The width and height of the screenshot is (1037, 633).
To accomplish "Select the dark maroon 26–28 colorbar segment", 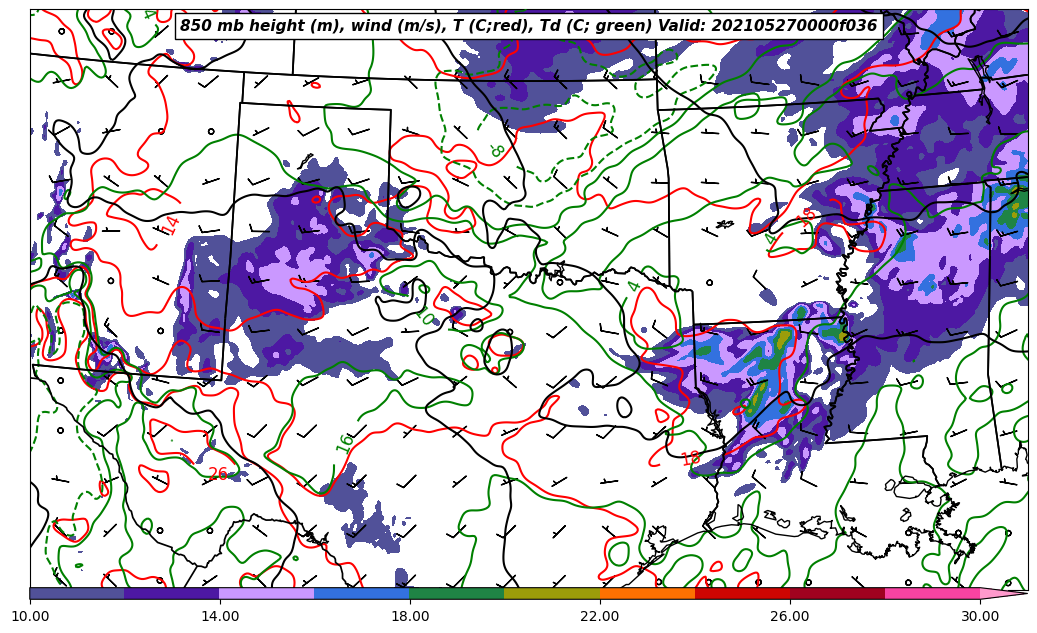I will click(x=837, y=593).
